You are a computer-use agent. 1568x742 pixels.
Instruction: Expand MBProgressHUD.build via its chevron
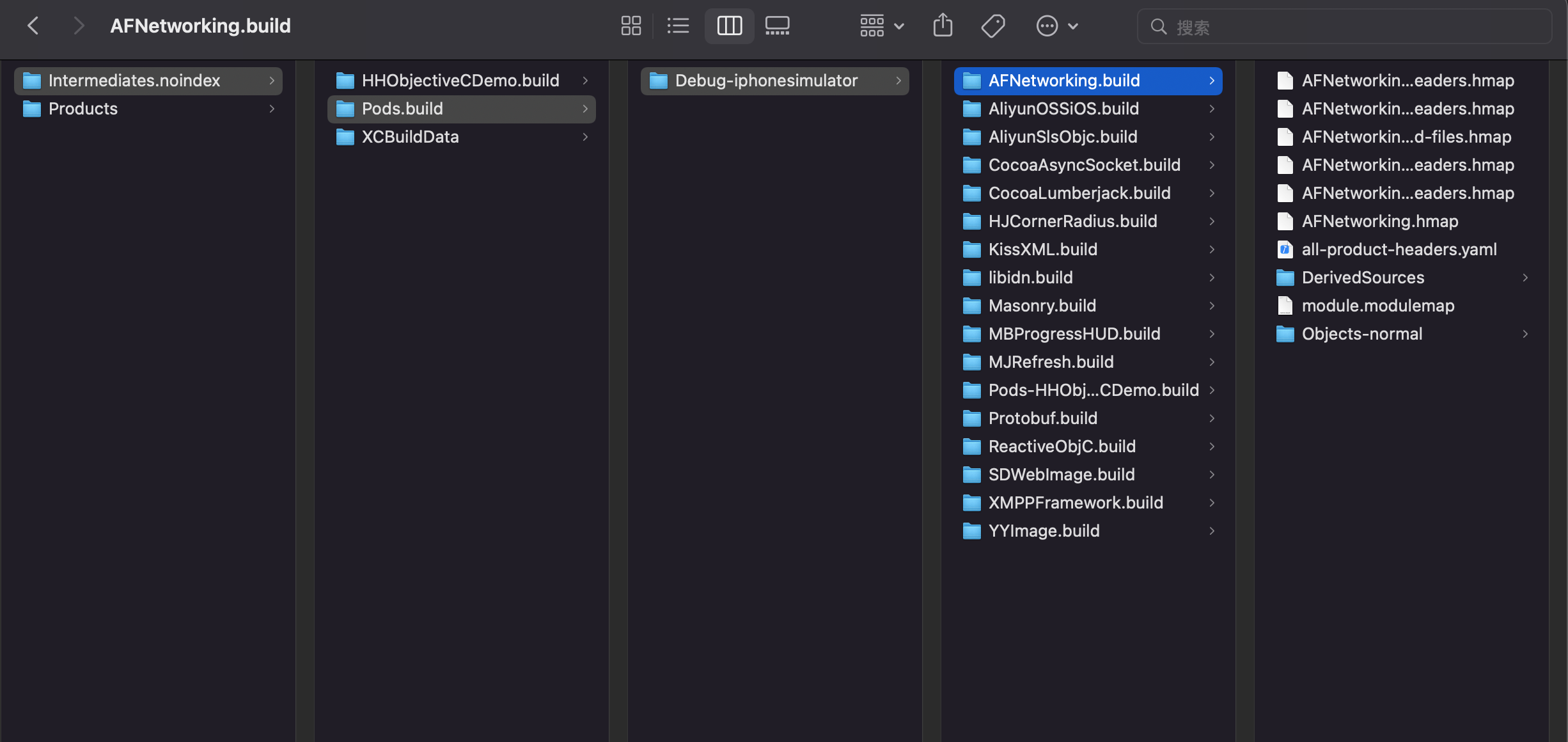[1212, 334]
